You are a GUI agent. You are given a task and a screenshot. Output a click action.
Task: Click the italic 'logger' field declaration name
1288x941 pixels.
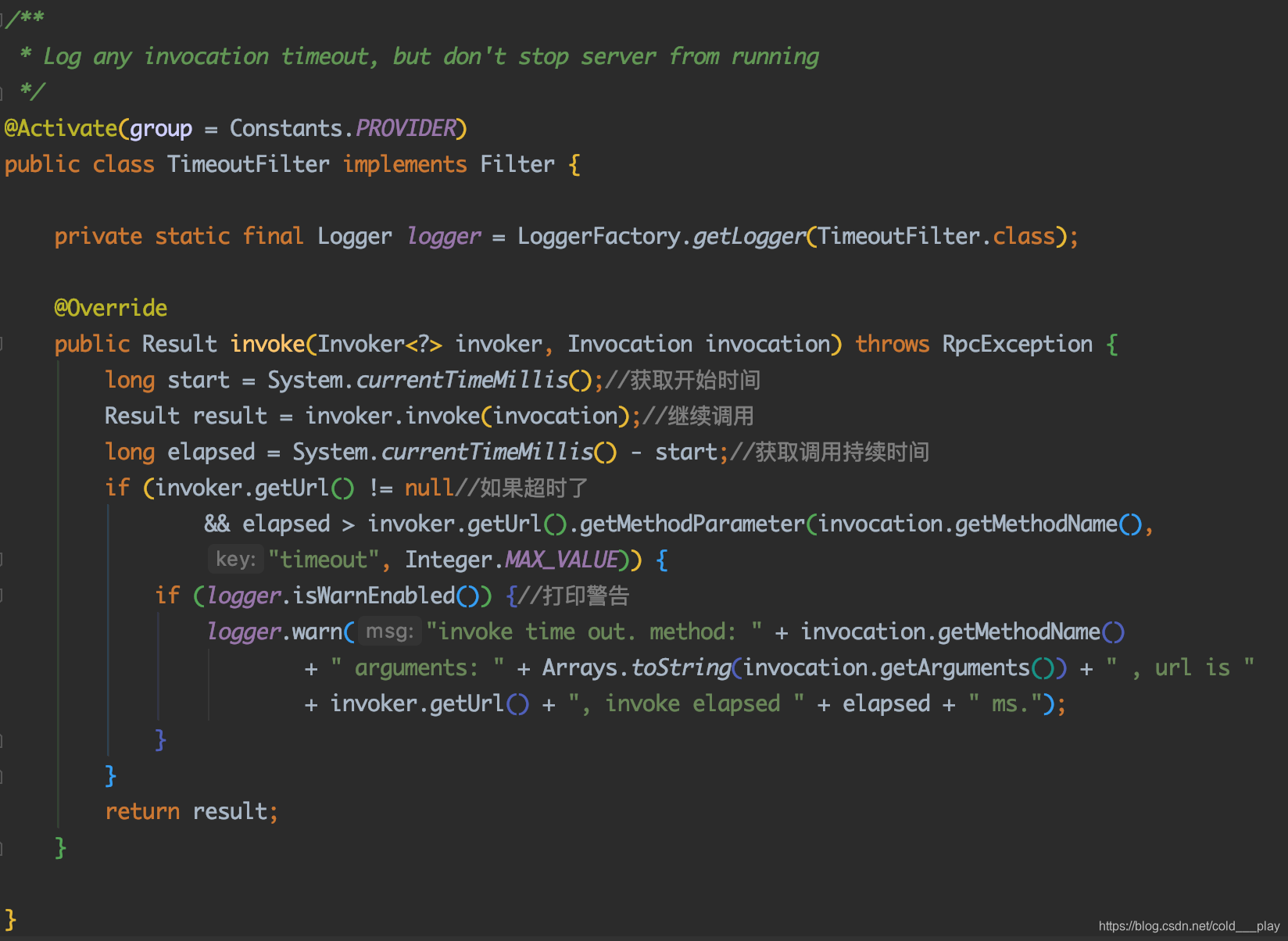point(443,236)
